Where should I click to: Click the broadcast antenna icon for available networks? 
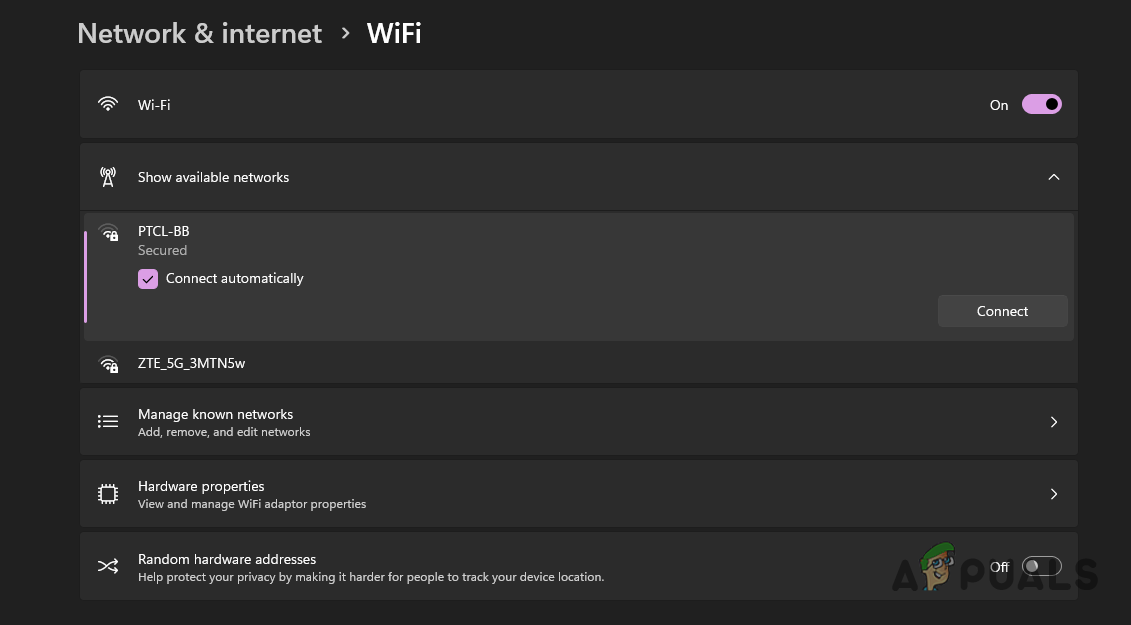[108, 176]
